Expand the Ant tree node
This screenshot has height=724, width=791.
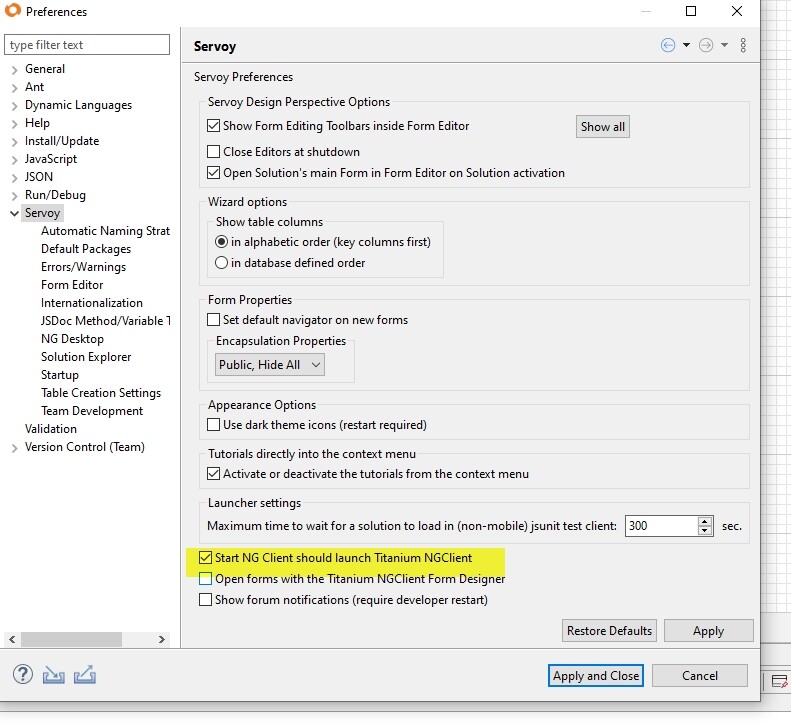pos(15,88)
